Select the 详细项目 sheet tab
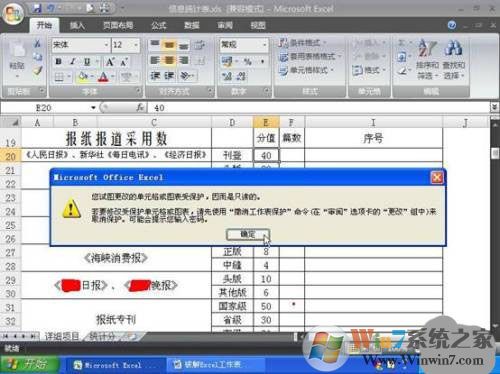Screen dimensions: 500x374 pyautogui.click(x=62, y=336)
